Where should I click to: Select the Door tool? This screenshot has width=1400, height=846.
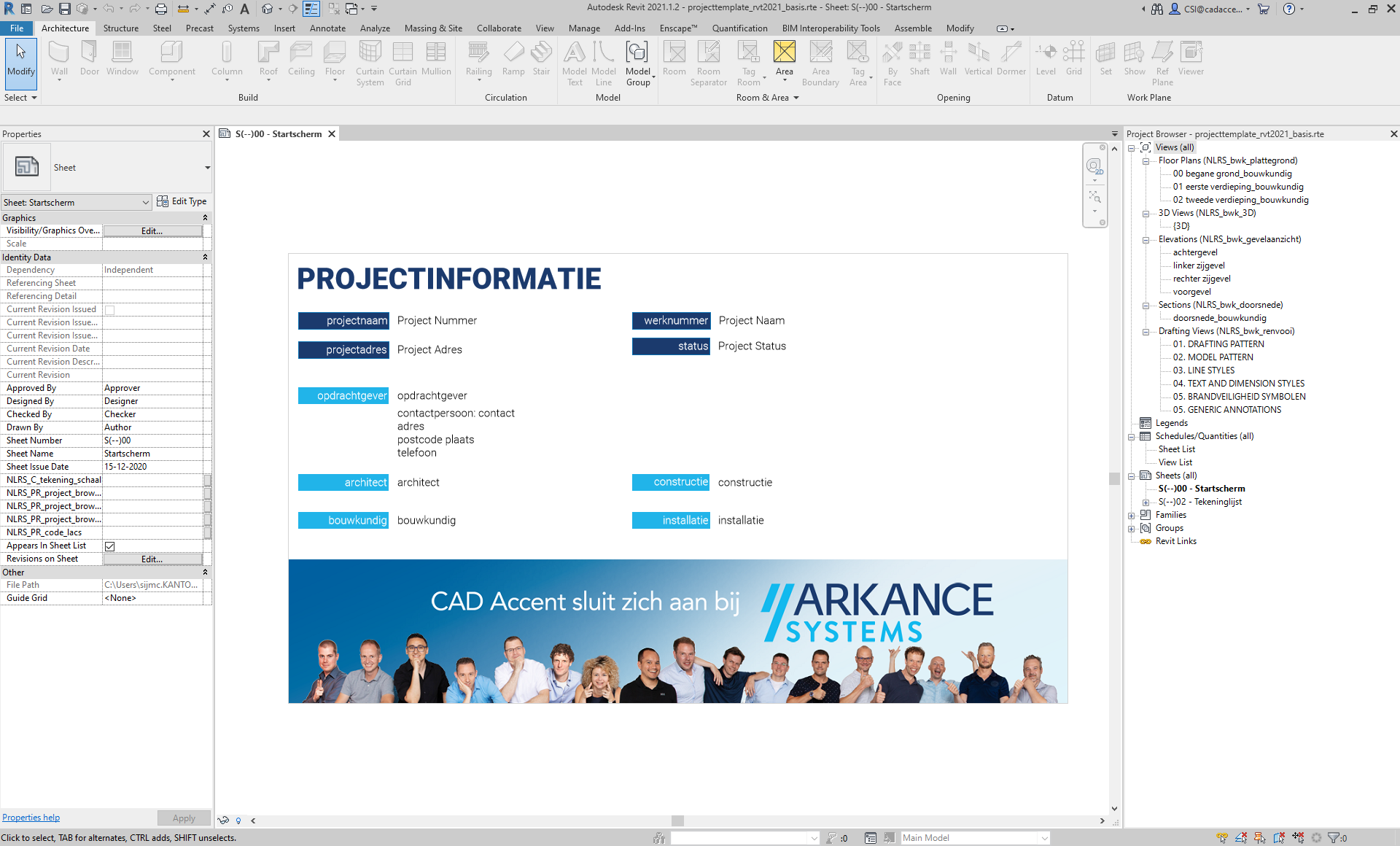[x=90, y=60]
